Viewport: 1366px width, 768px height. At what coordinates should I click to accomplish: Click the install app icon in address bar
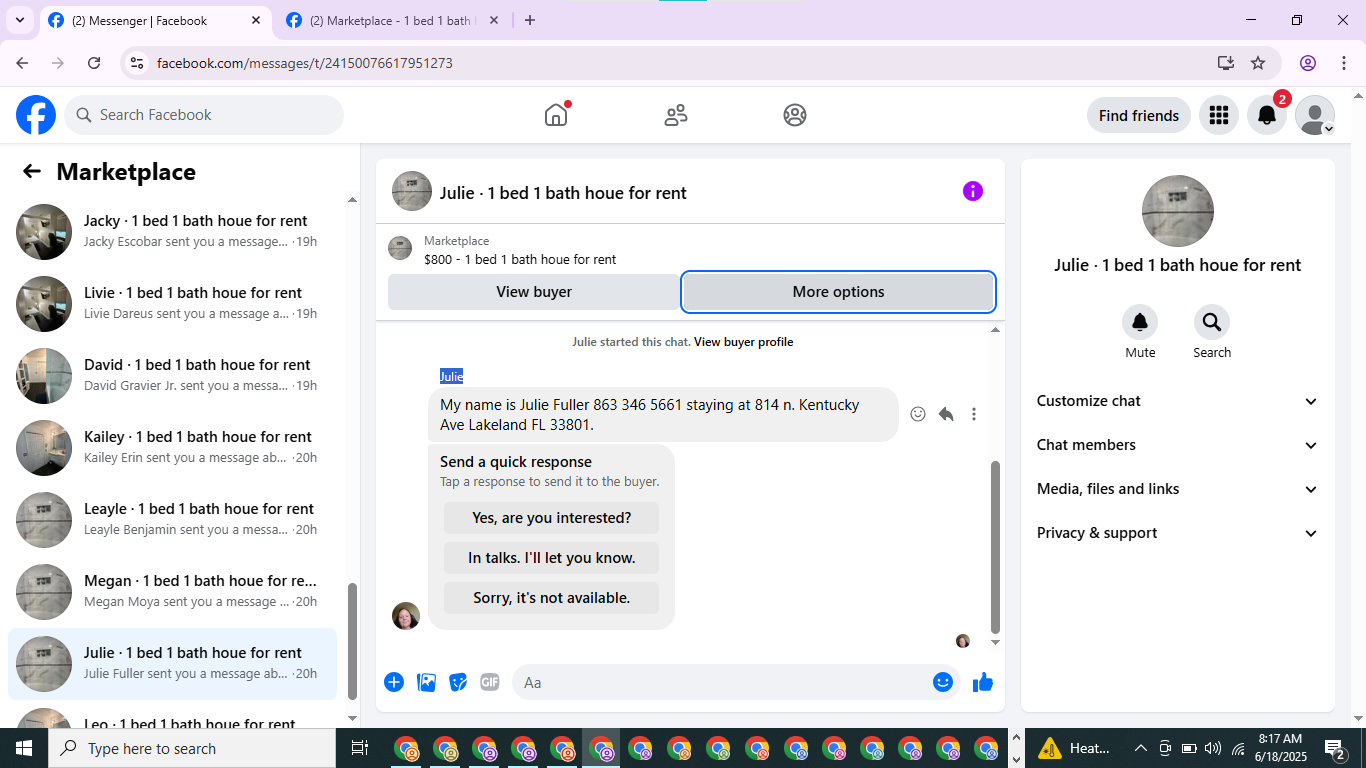(1226, 63)
